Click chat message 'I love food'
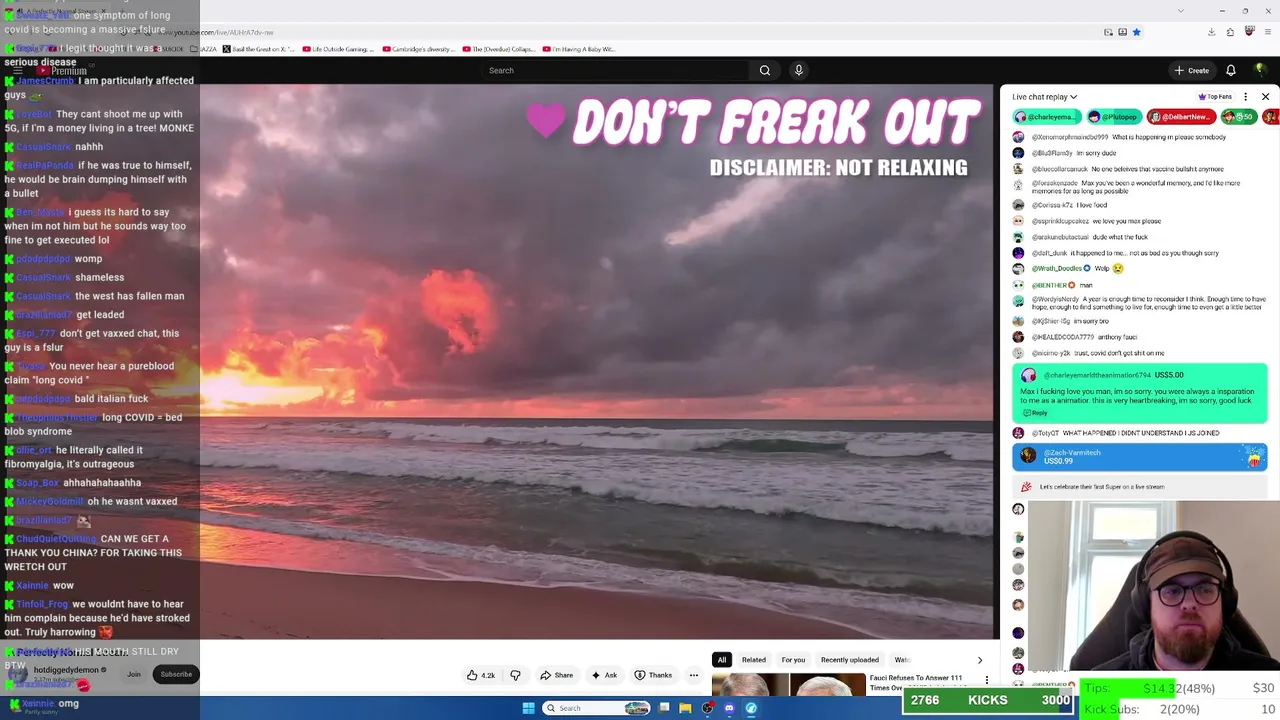The height and width of the screenshot is (720, 1280). coord(1093,205)
